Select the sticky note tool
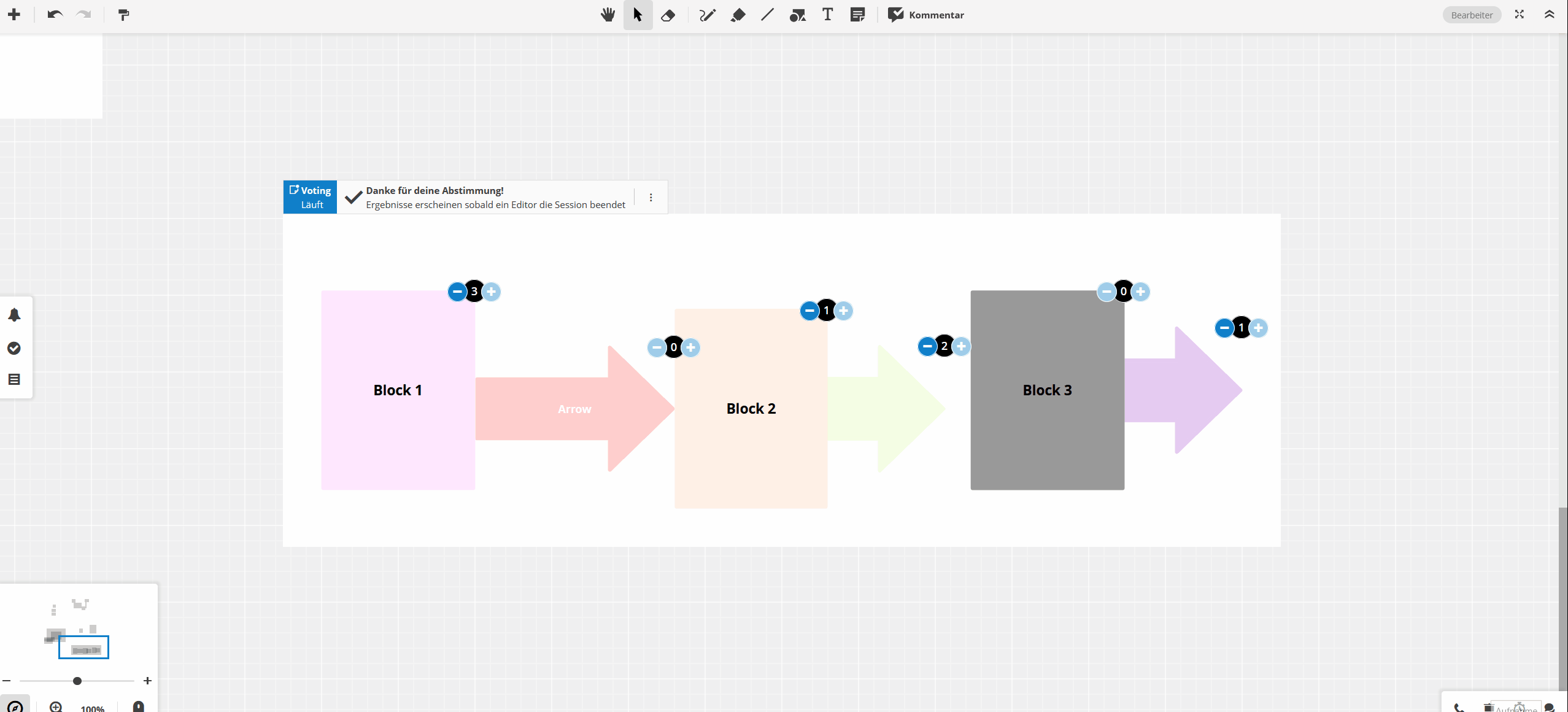Viewport: 1568px width, 712px height. tap(857, 14)
